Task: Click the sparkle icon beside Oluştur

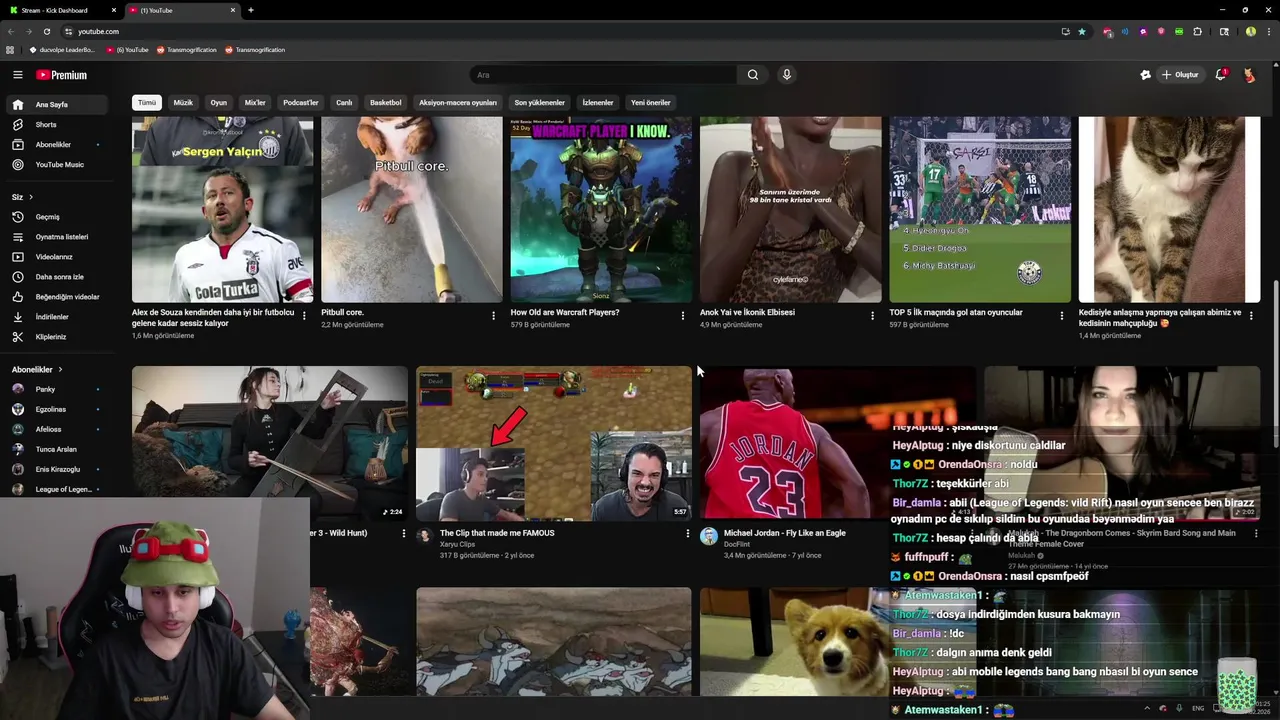Action: point(1145,75)
